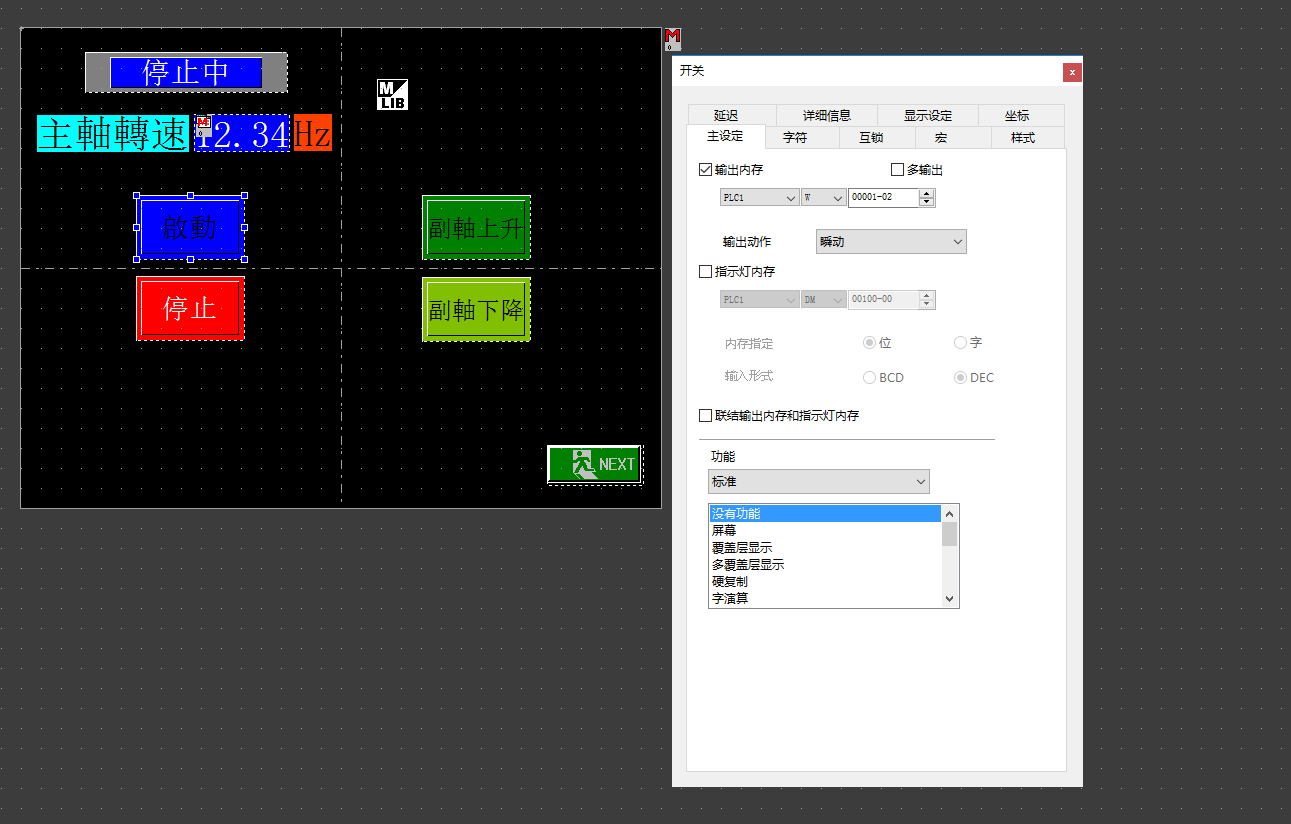
Task: Select the 副軸下降 button object
Action: tap(476, 310)
